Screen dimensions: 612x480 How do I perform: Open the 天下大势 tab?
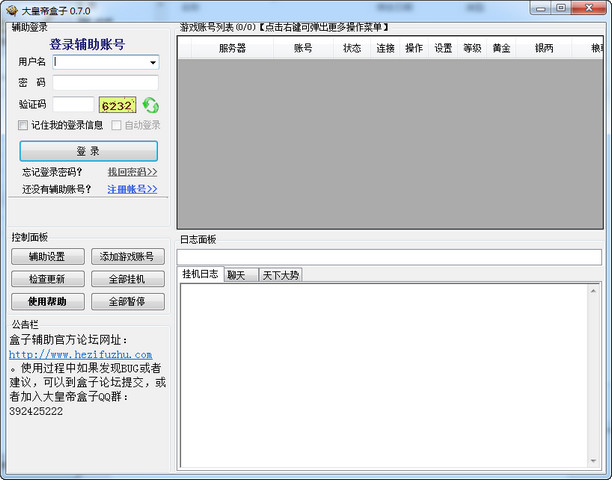[279, 275]
